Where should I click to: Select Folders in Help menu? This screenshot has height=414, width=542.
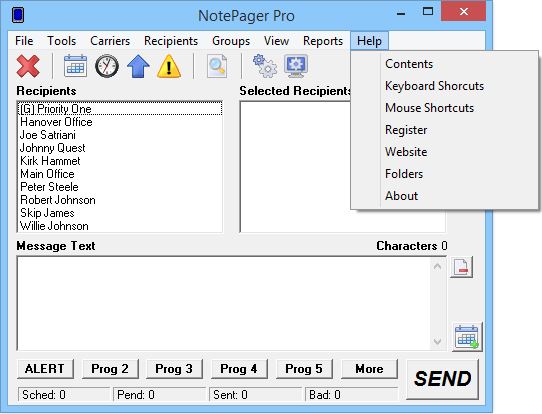point(445,174)
